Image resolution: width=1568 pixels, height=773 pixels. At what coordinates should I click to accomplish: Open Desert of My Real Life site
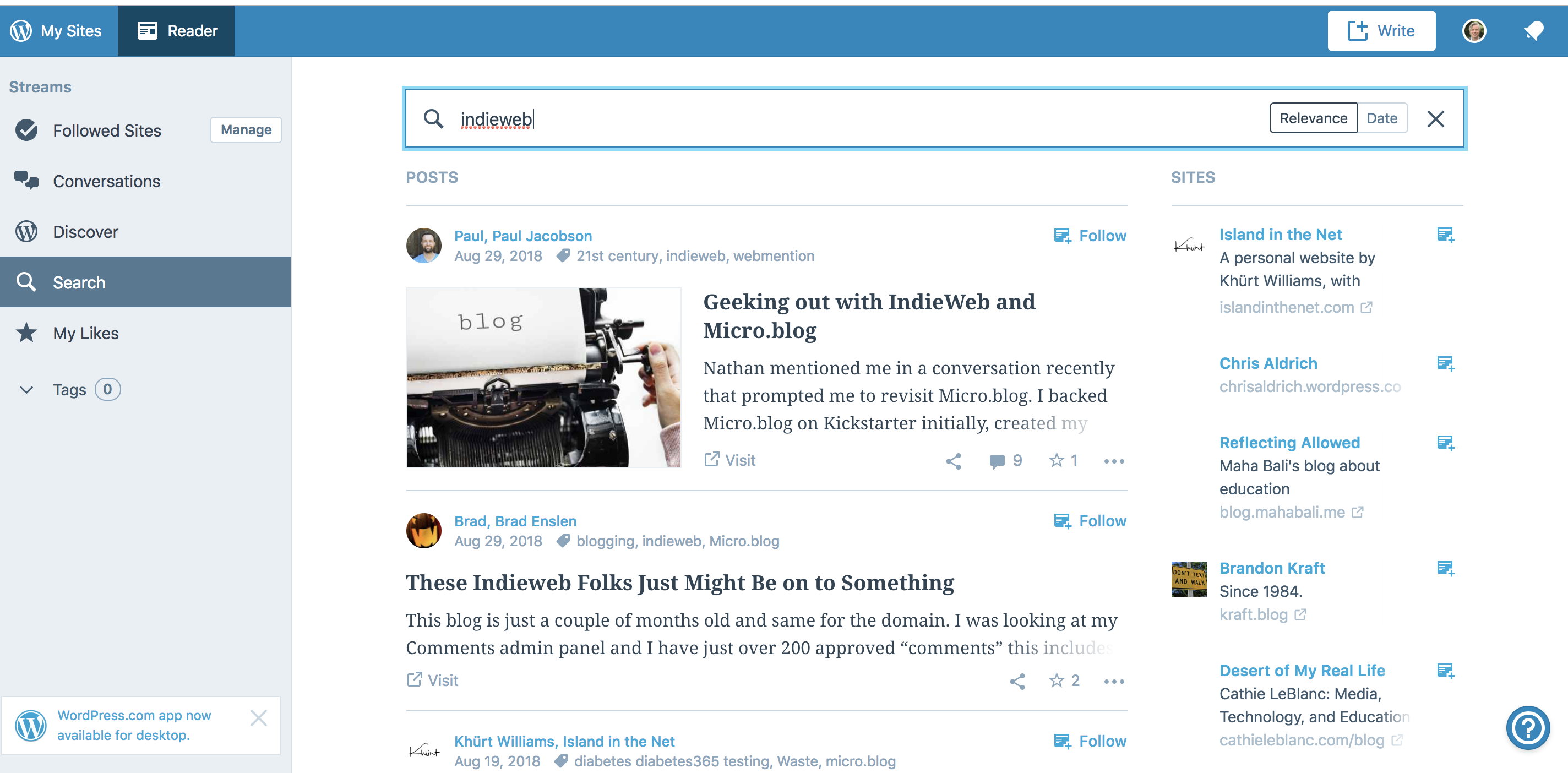tap(1302, 670)
